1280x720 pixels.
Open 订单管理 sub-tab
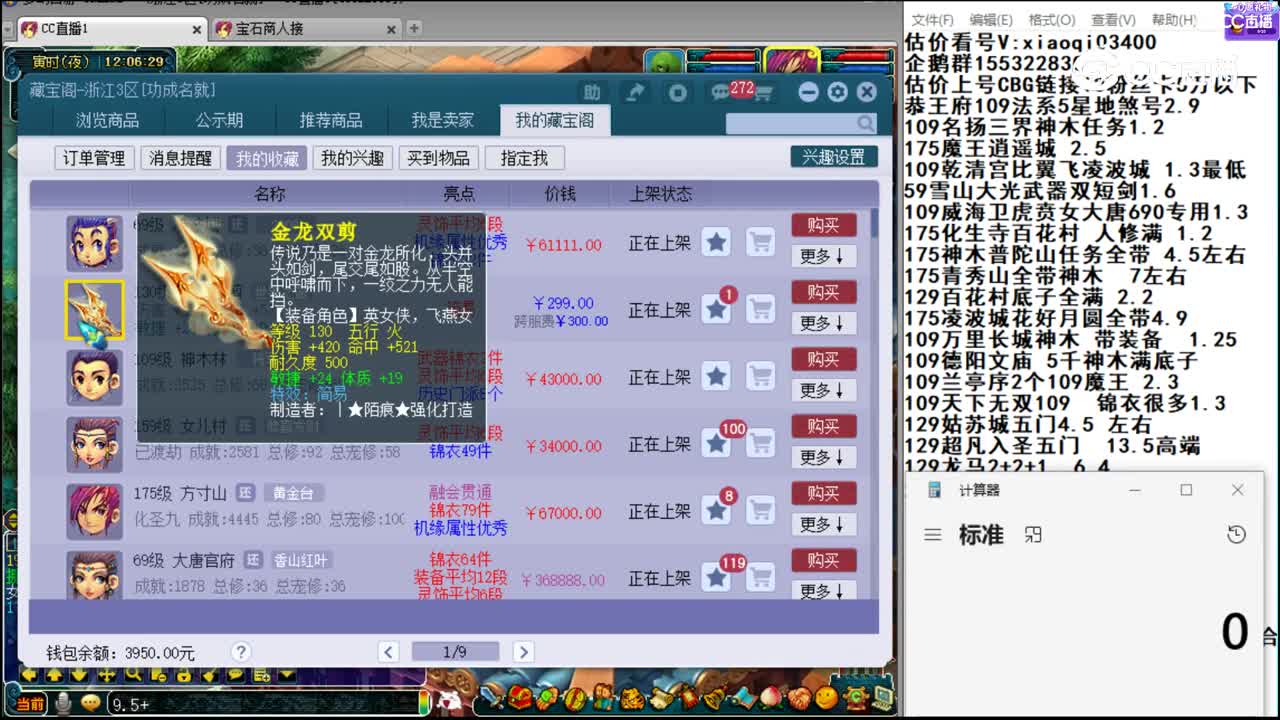(94, 158)
